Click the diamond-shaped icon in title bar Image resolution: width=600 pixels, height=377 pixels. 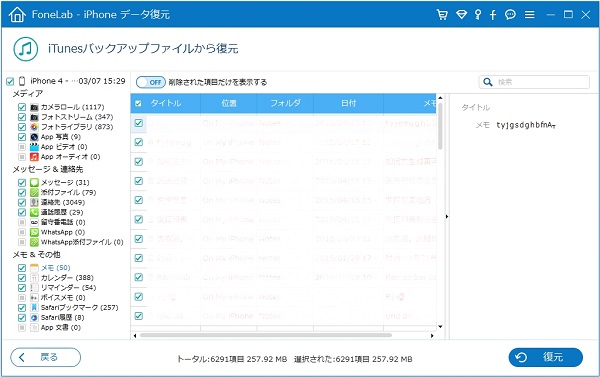tap(461, 15)
